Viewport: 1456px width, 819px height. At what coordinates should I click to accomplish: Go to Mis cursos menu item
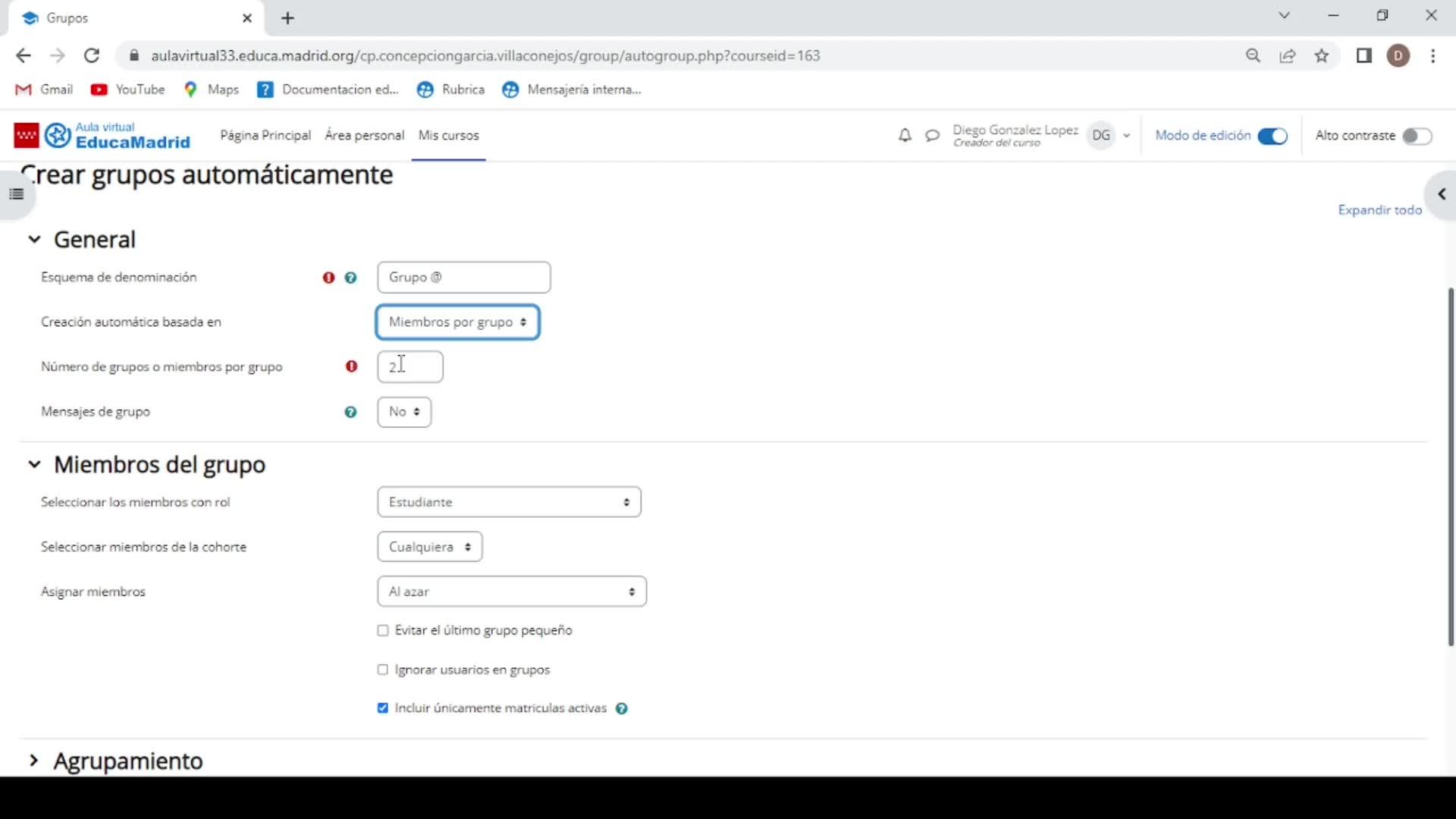coord(448,135)
